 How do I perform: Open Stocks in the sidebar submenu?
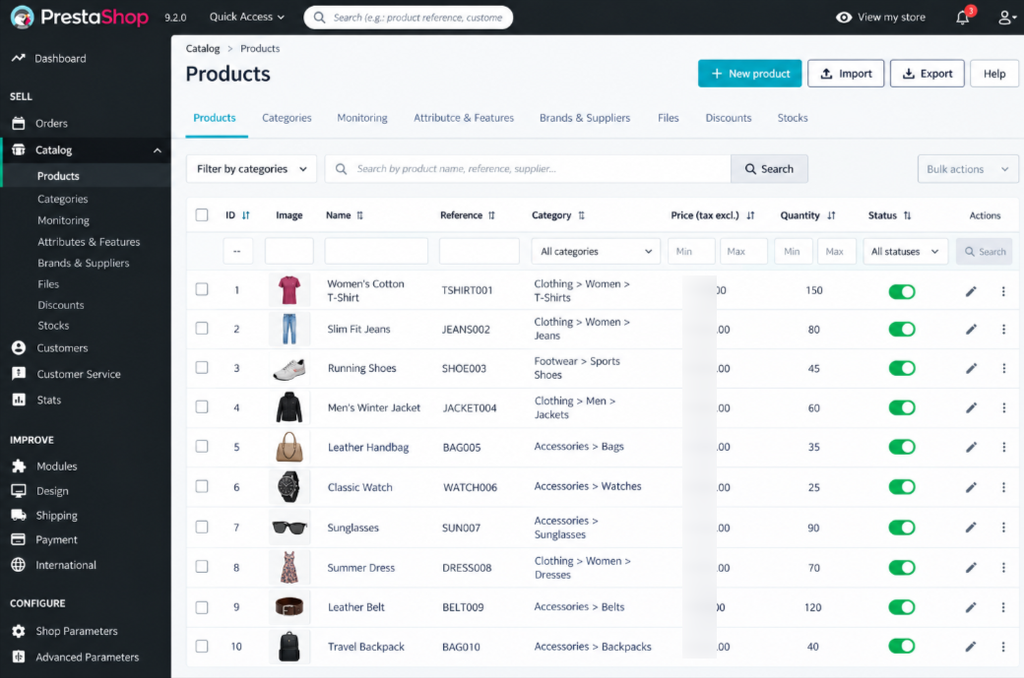pos(53,325)
